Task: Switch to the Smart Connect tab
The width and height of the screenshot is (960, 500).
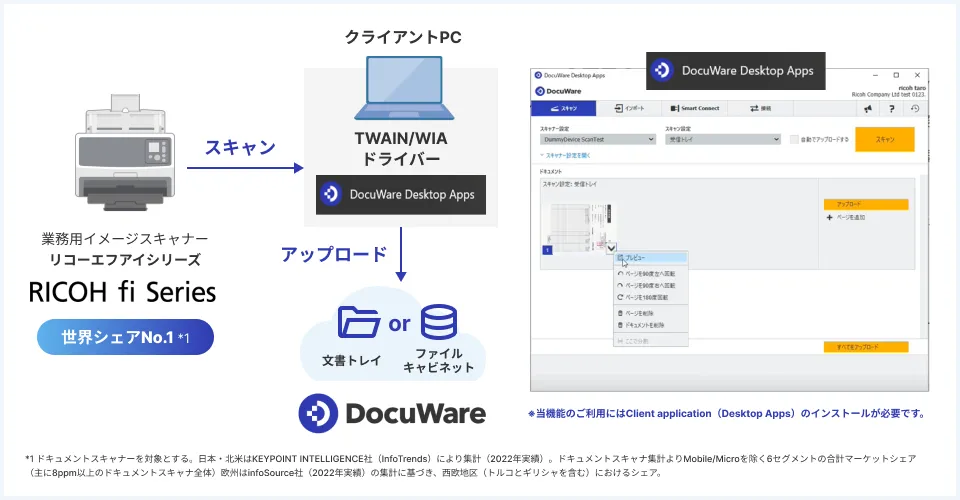Action: point(695,108)
